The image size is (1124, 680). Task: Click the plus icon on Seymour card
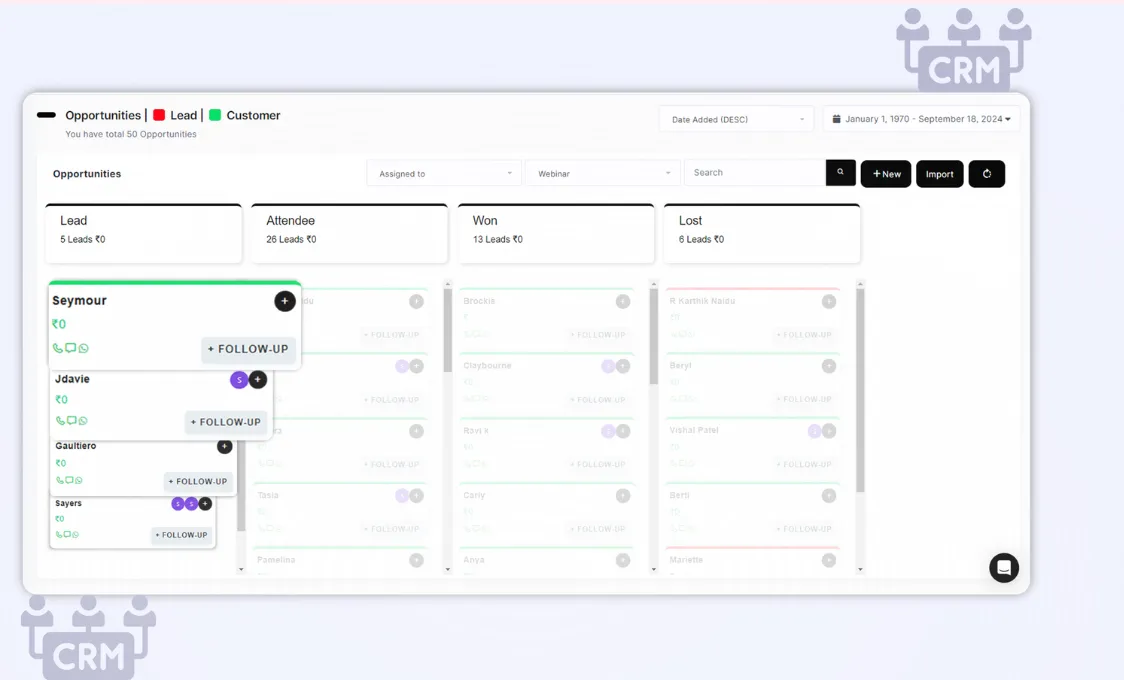click(285, 301)
